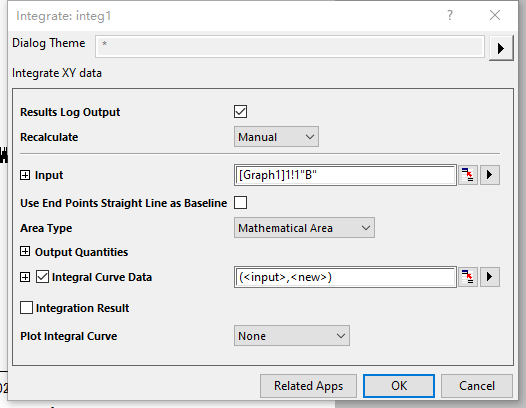Expand the Integral Curve Data node

pos(25,277)
